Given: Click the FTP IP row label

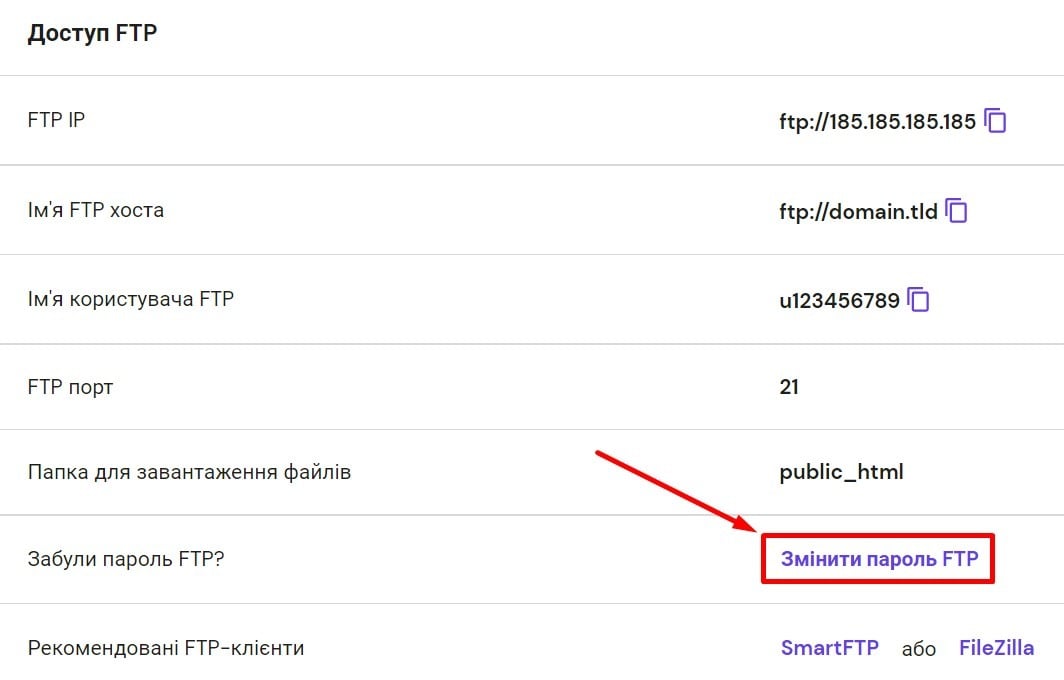Looking at the screenshot, I should (x=57, y=121).
